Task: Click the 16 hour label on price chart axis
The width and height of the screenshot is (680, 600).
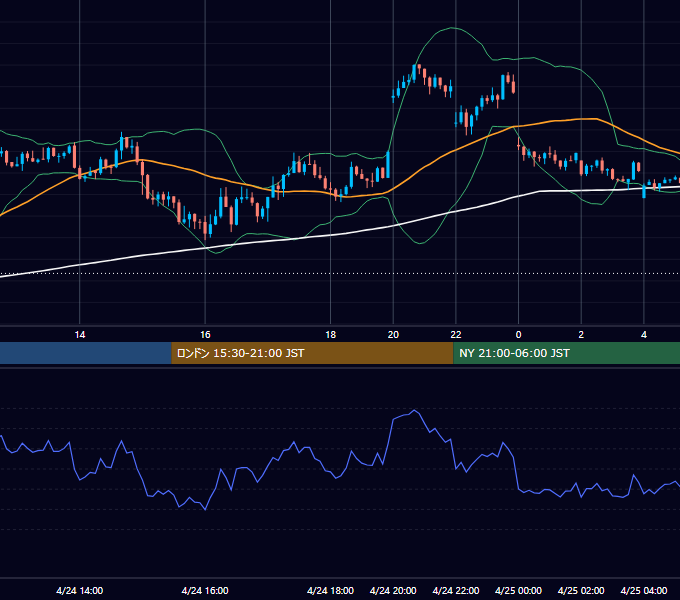Action: (205, 335)
